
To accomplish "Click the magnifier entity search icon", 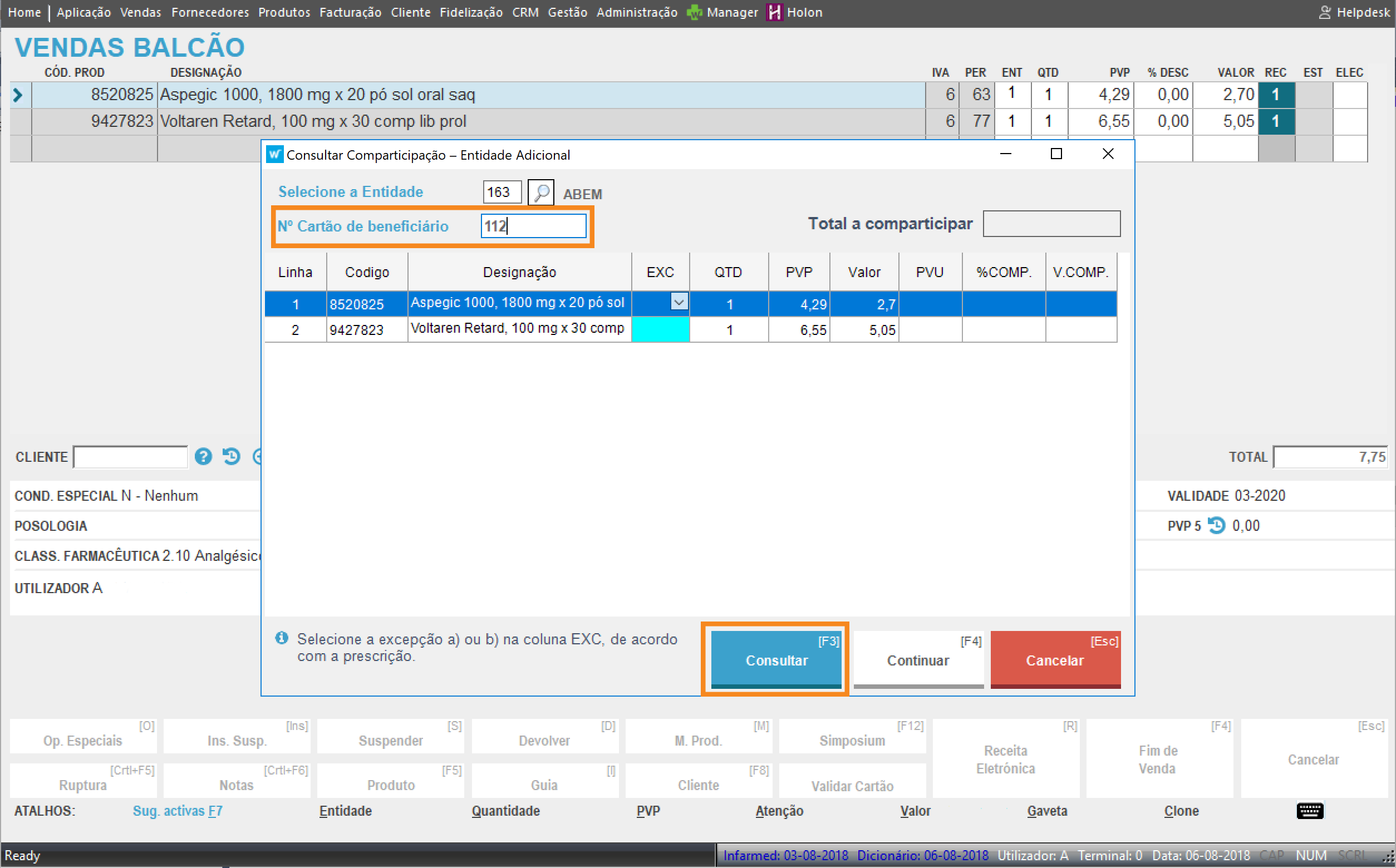I will coord(540,193).
